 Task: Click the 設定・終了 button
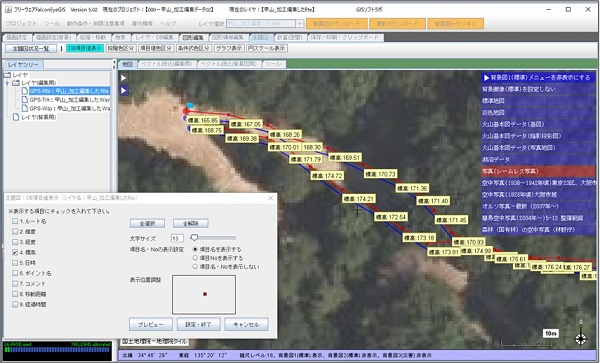point(198,324)
